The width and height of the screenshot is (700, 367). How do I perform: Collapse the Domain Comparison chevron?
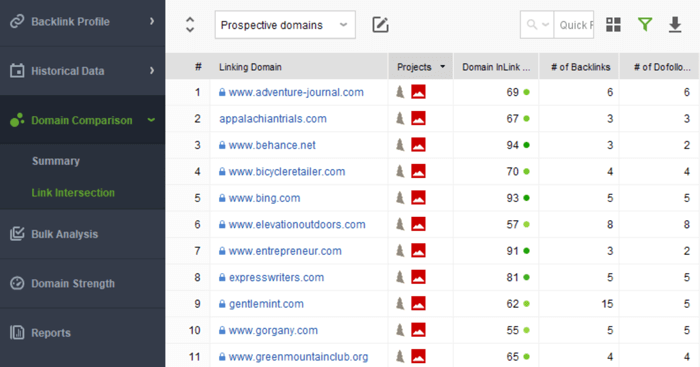(x=151, y=120)
